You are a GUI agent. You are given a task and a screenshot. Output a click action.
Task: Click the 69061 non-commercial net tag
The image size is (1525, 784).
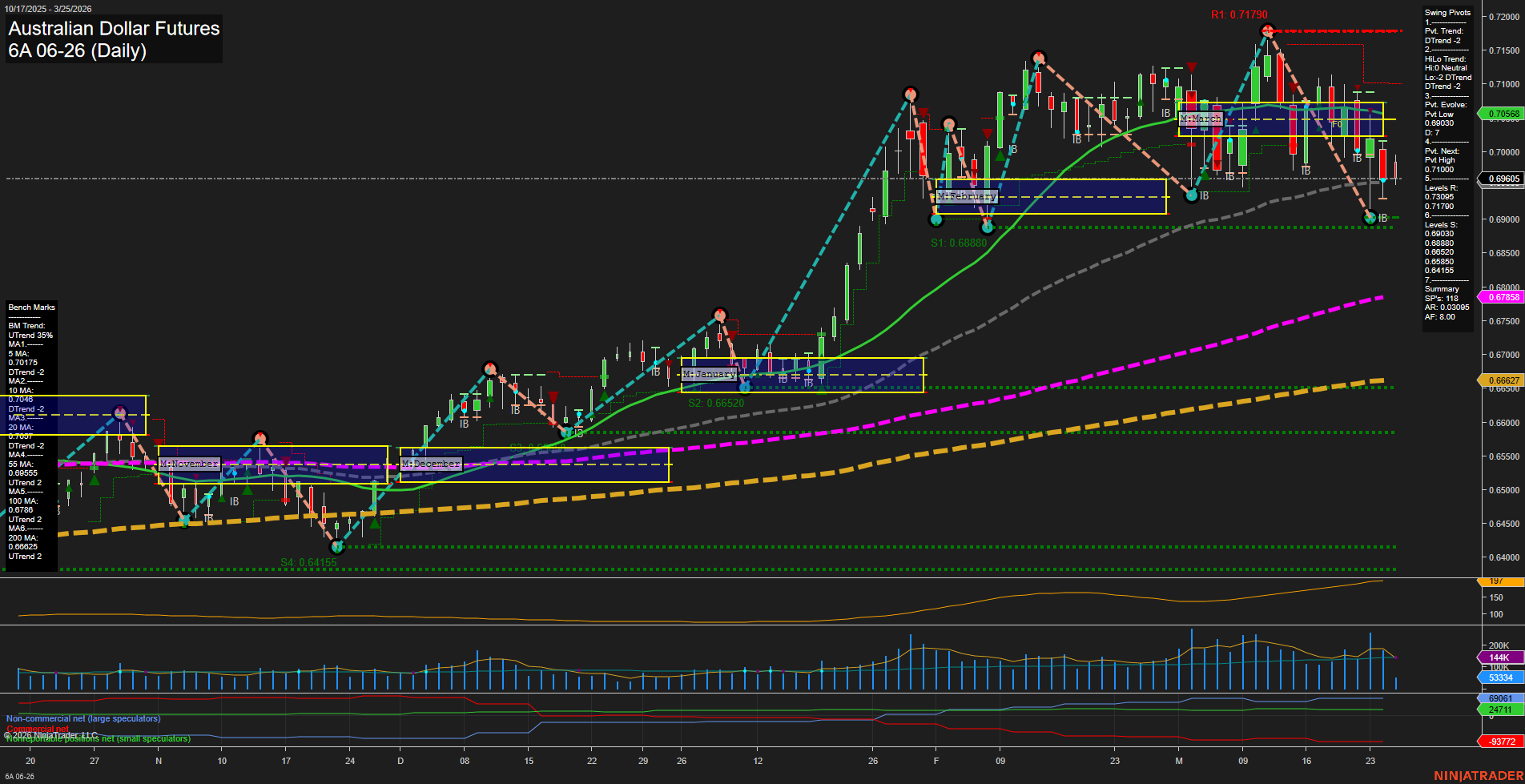click(x=1499, y=698)
